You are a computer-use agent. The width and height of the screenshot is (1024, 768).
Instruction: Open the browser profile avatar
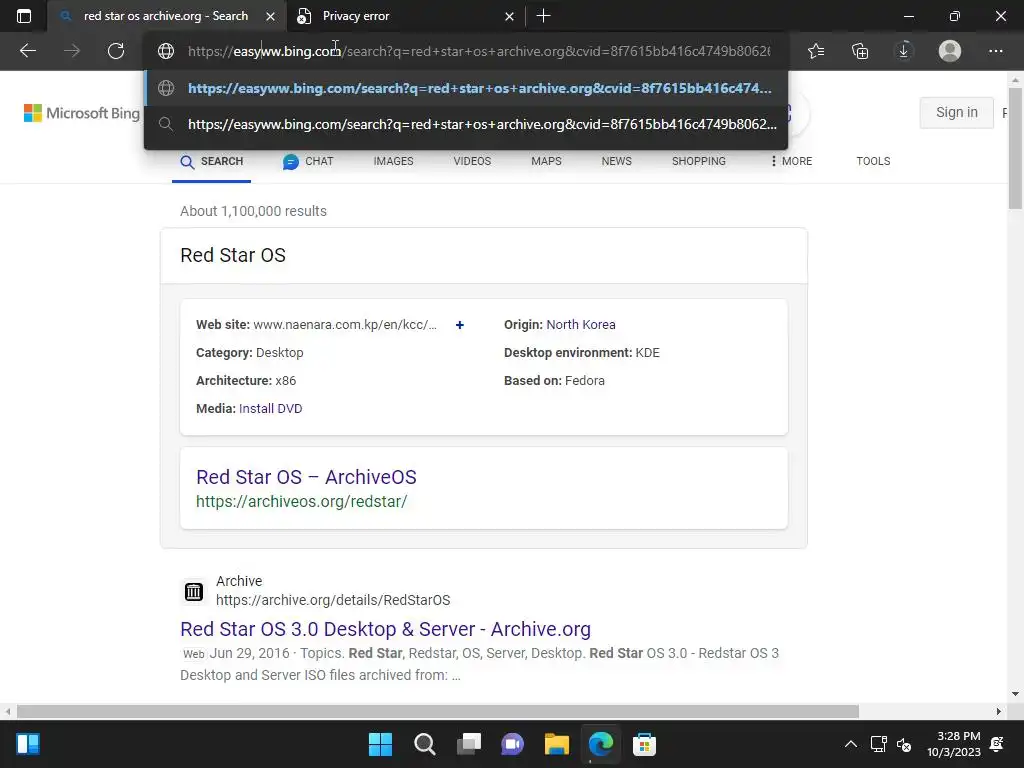[950, 51]
